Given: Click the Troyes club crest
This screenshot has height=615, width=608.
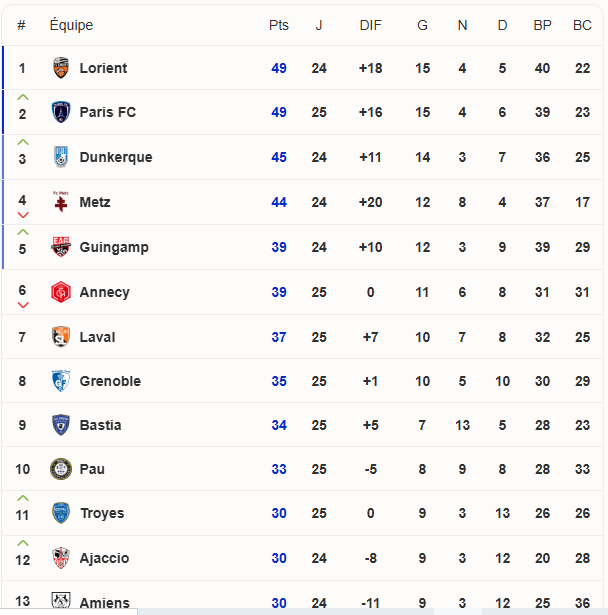Looking at the screenshot, I should (x=61, y=513).
